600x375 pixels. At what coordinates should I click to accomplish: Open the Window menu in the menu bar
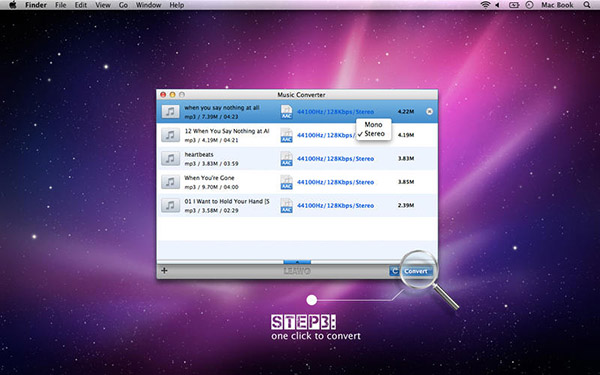point(148,5)
